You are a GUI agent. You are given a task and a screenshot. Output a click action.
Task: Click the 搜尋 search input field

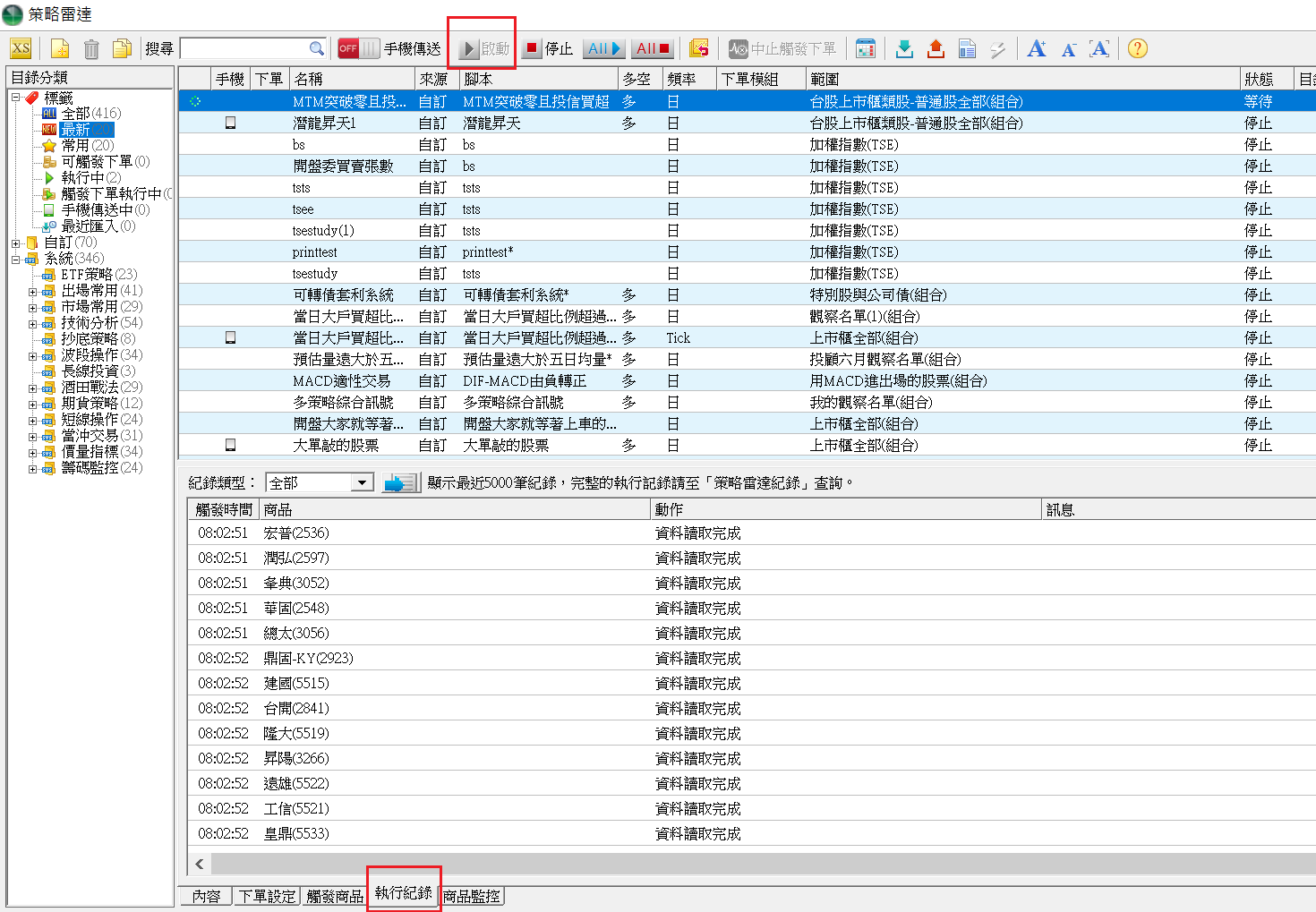pos(244,48)
